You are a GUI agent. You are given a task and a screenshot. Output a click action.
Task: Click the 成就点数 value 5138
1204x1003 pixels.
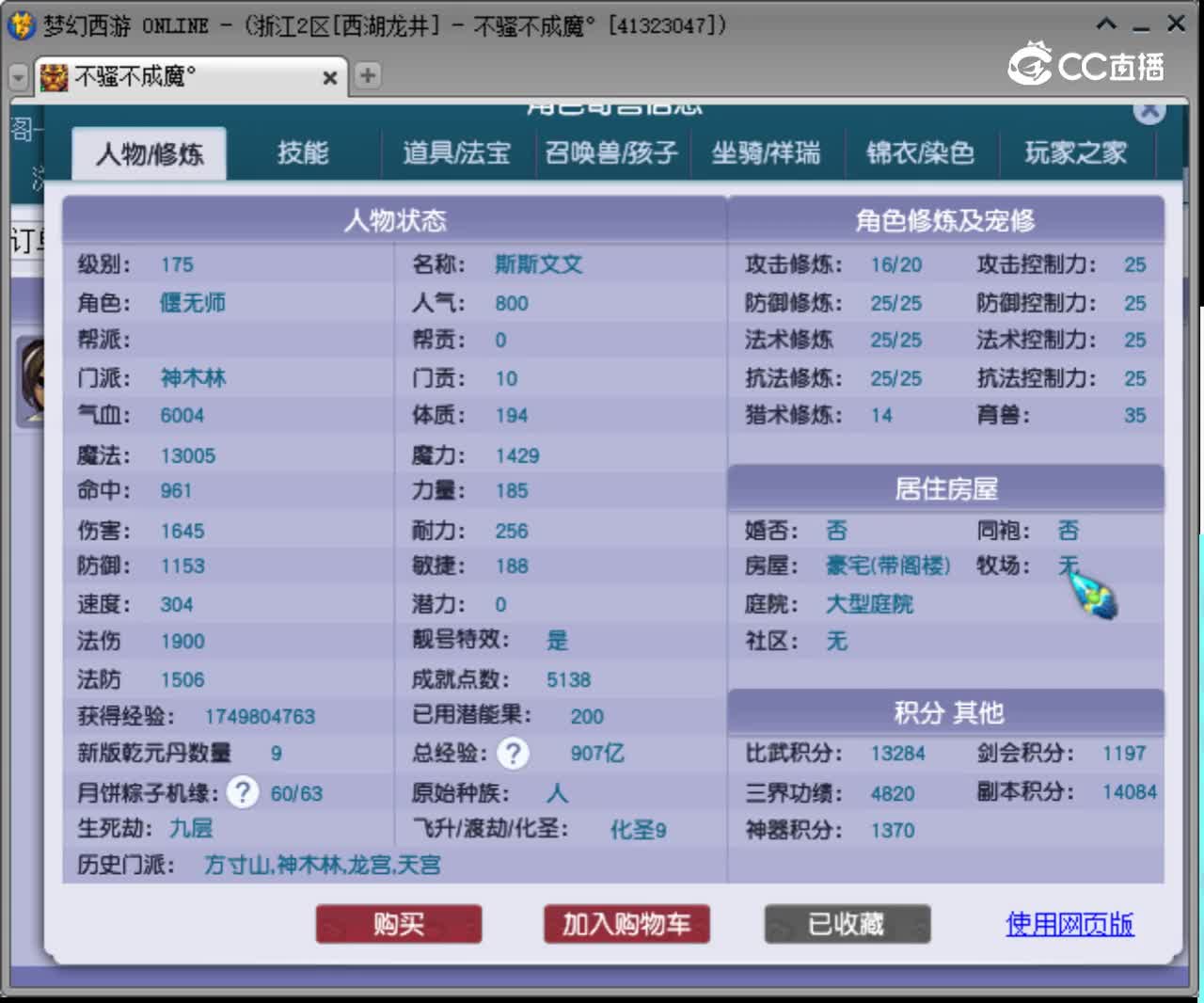click(569, 679)
